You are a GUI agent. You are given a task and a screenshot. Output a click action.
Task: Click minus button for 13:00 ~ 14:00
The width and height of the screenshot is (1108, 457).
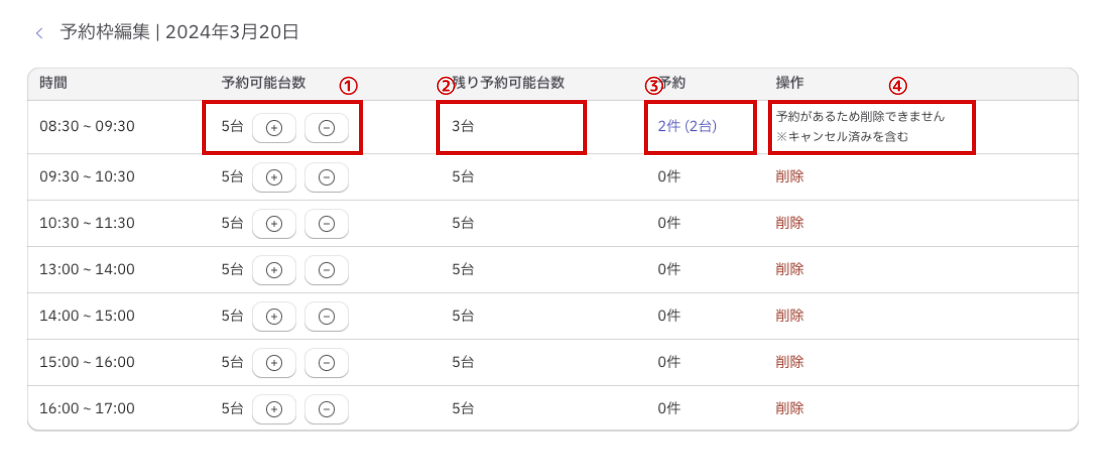pyautogui.click(x=326, y=270)
